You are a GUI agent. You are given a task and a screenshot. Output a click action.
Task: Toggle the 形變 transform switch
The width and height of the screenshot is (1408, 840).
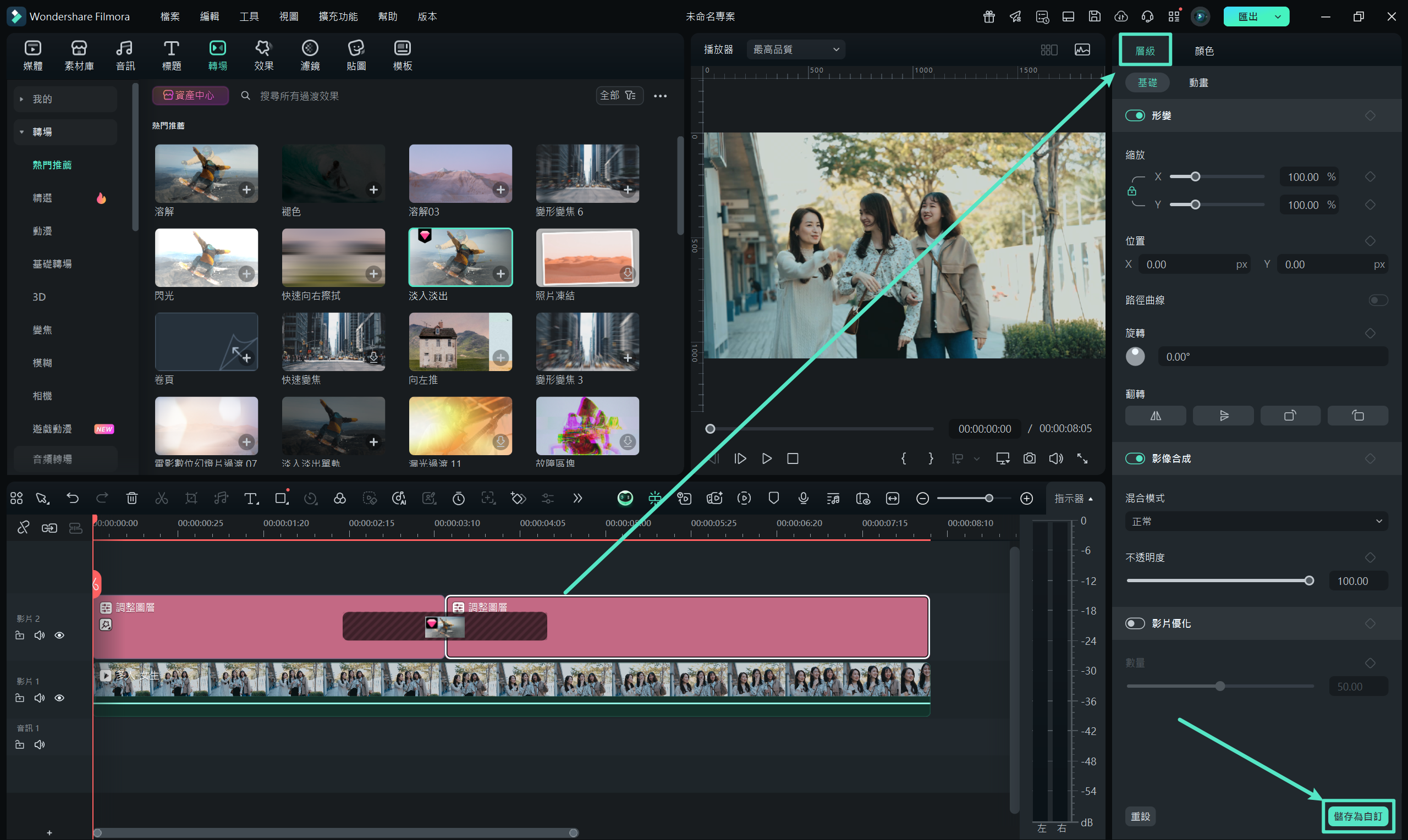click(1135, 115)
